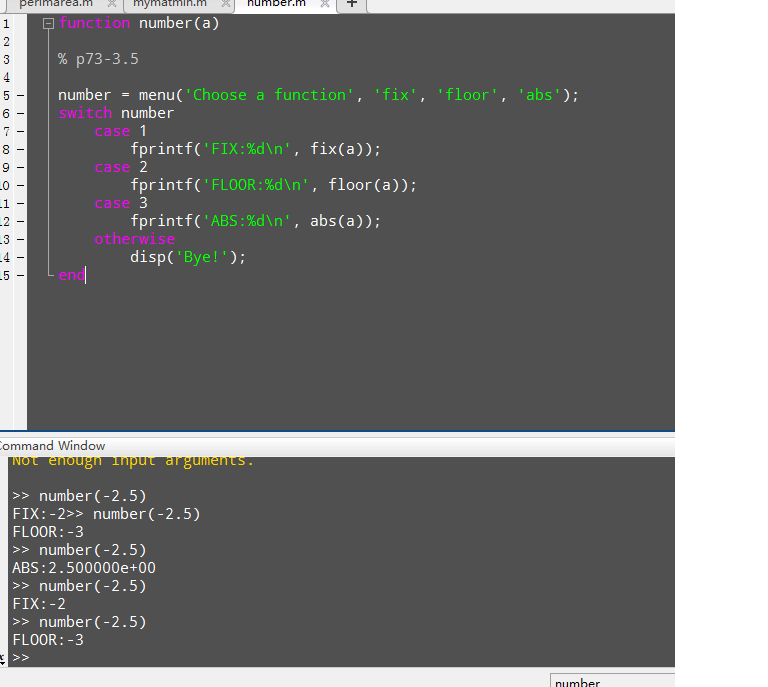Close the number.m tab
Image resolution: width=768 pixels, height=687 pixels.
325,4
